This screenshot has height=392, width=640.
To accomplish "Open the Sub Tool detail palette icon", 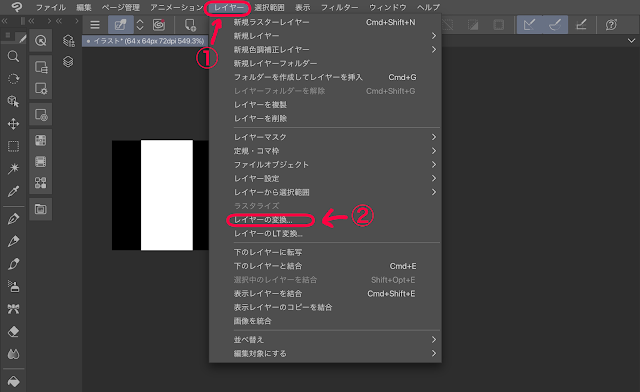I will 40,67.
